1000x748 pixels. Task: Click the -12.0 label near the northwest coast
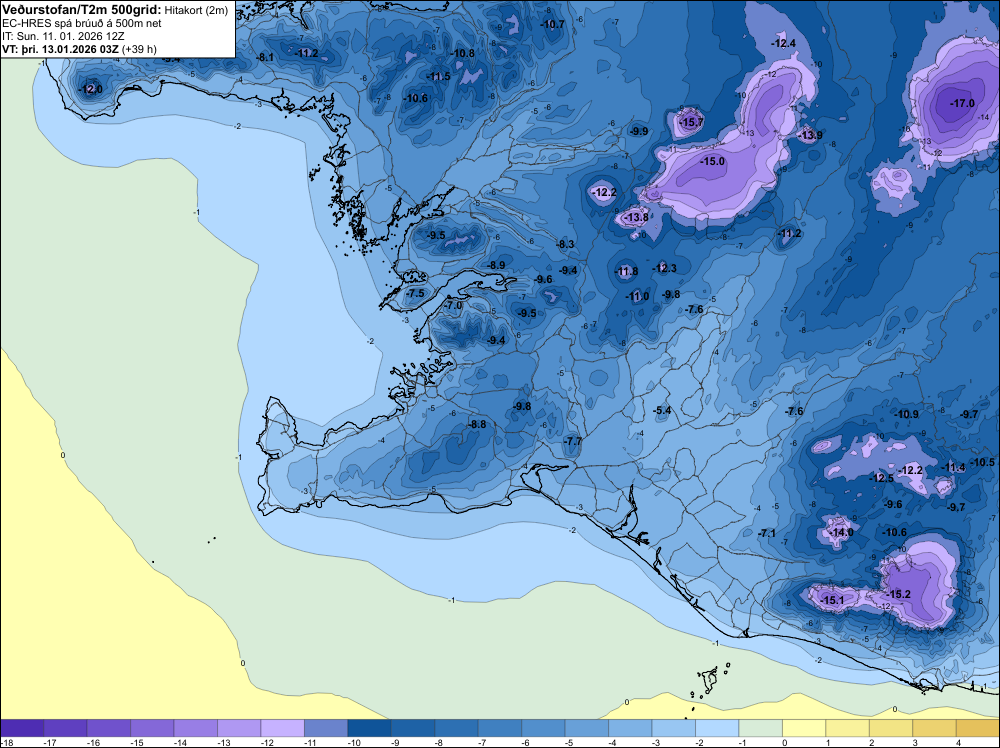[91, 89]
